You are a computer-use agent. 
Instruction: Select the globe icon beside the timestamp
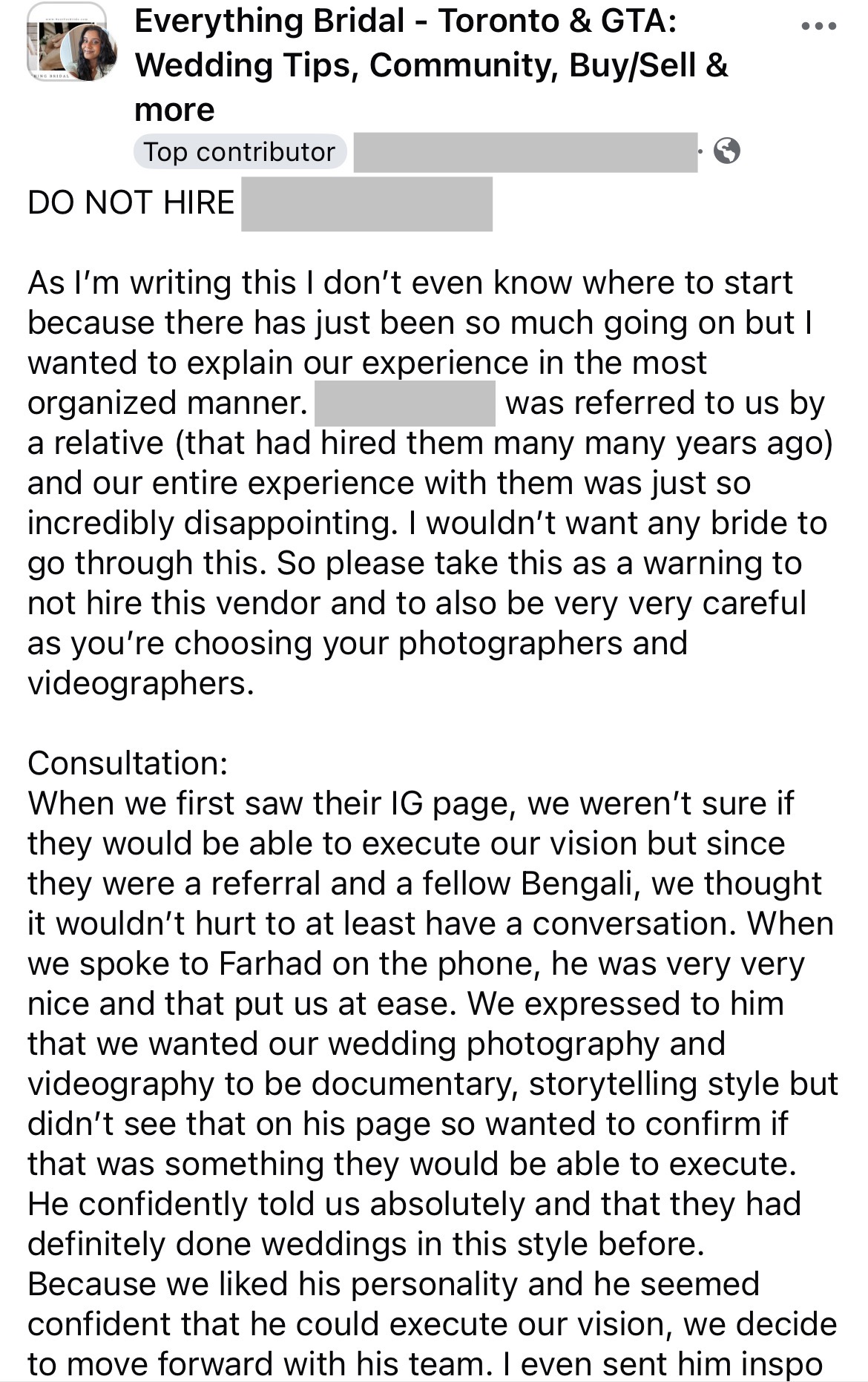[x=728, y=151]
